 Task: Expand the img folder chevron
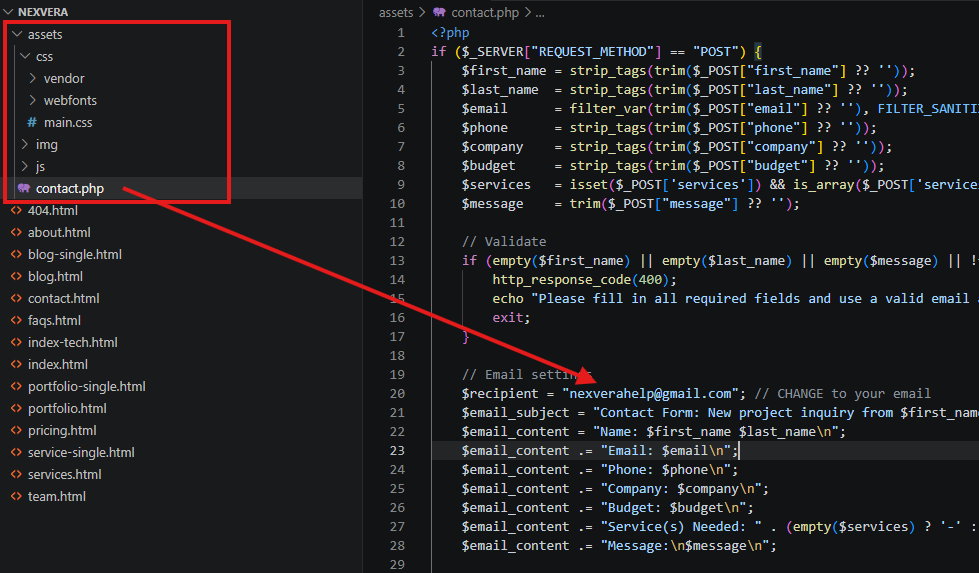tap(25, 144)
